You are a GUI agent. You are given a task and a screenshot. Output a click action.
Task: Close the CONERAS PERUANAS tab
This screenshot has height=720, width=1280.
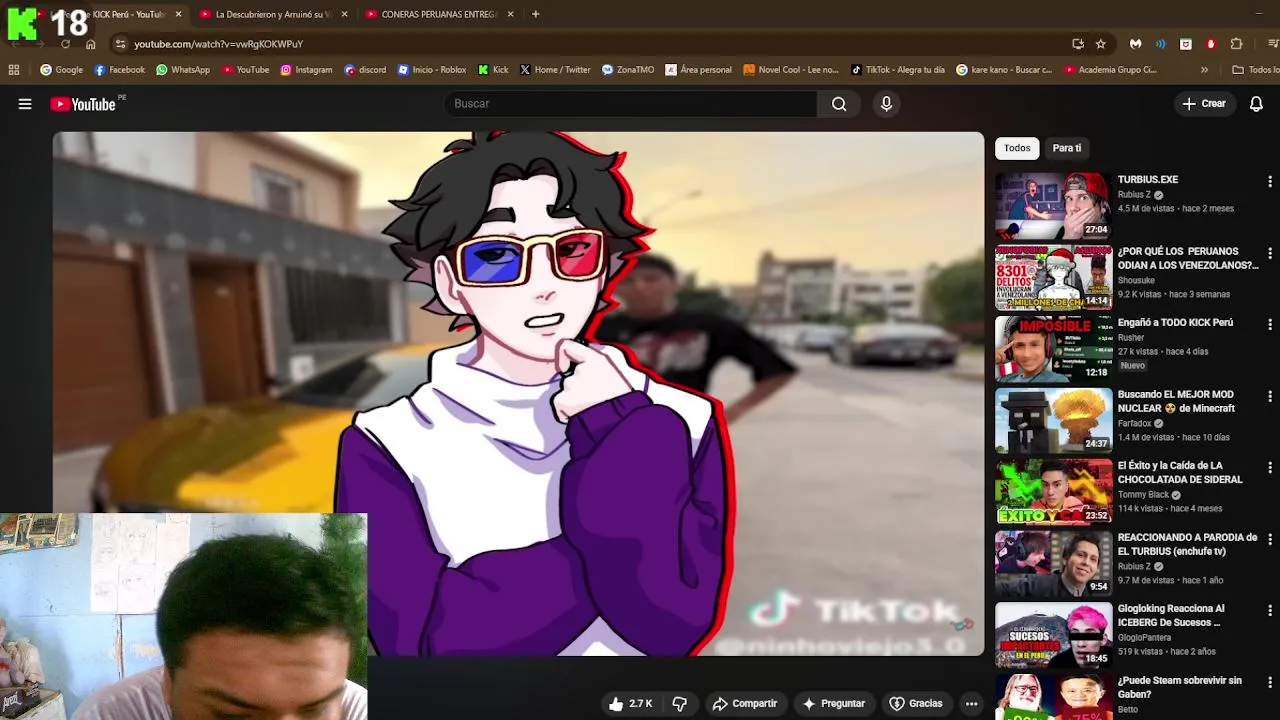[511, 14]
